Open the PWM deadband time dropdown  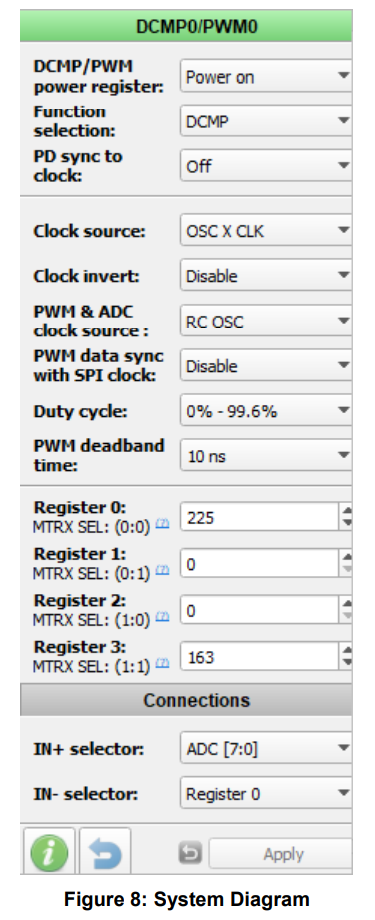[x=266, y=456]
